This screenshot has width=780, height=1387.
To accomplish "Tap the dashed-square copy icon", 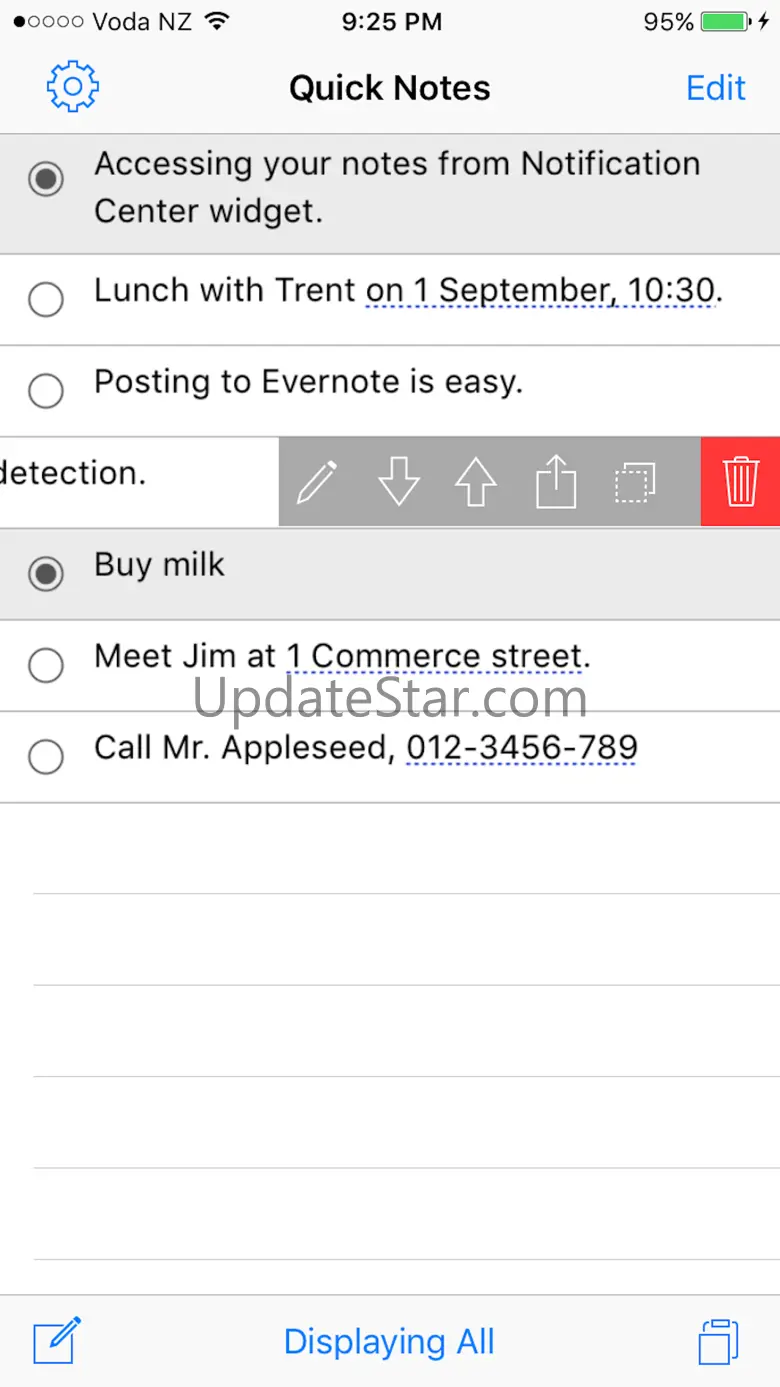I will coord(635,482).
